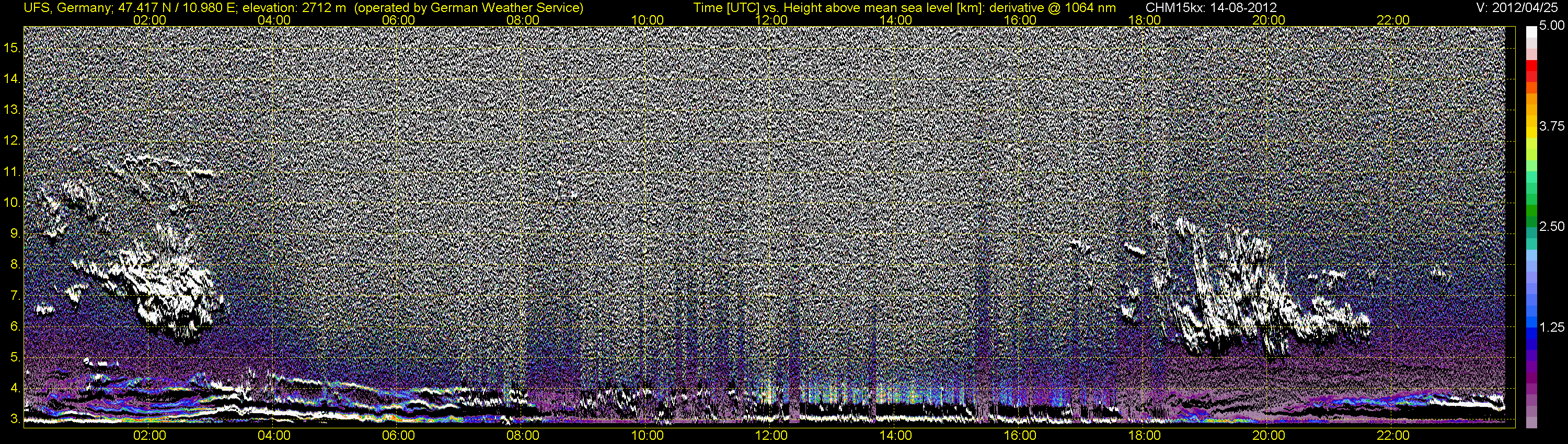
Task: Select the 08:00 label on the bottom time axis
Action: (x=523, y=436)
